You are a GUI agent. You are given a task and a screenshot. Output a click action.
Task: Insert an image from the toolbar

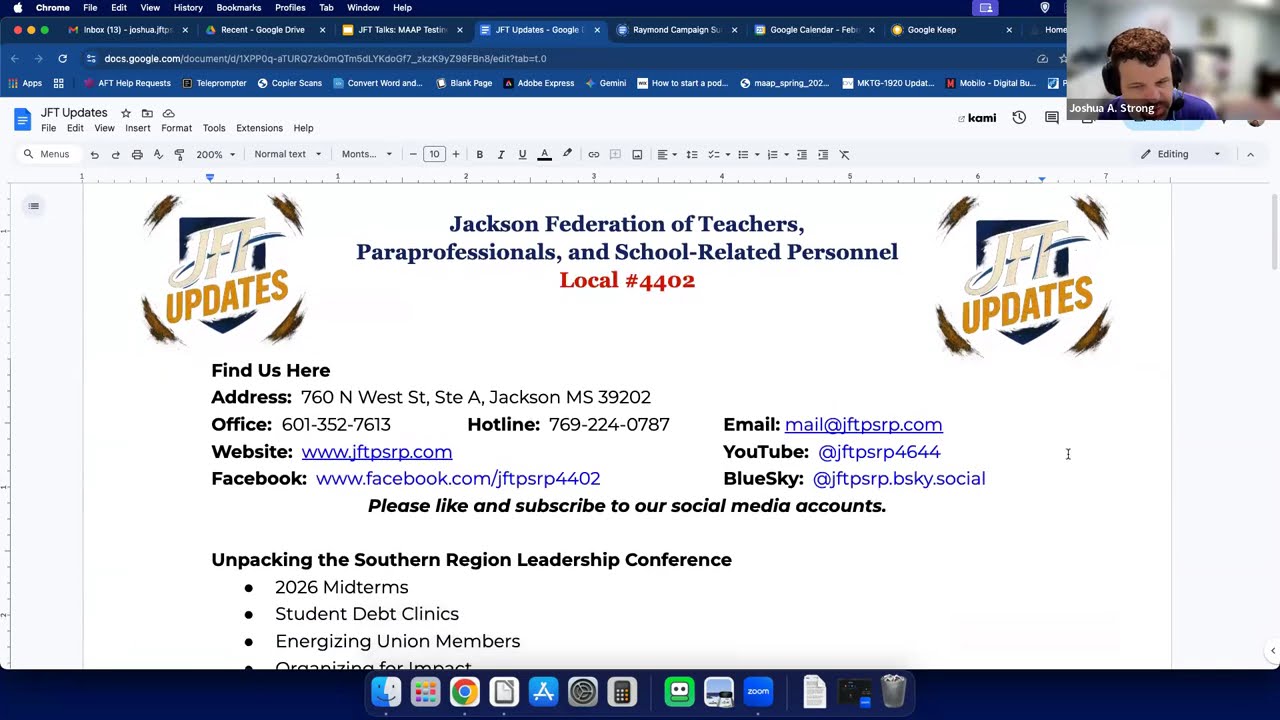click(x=637, y=154)
